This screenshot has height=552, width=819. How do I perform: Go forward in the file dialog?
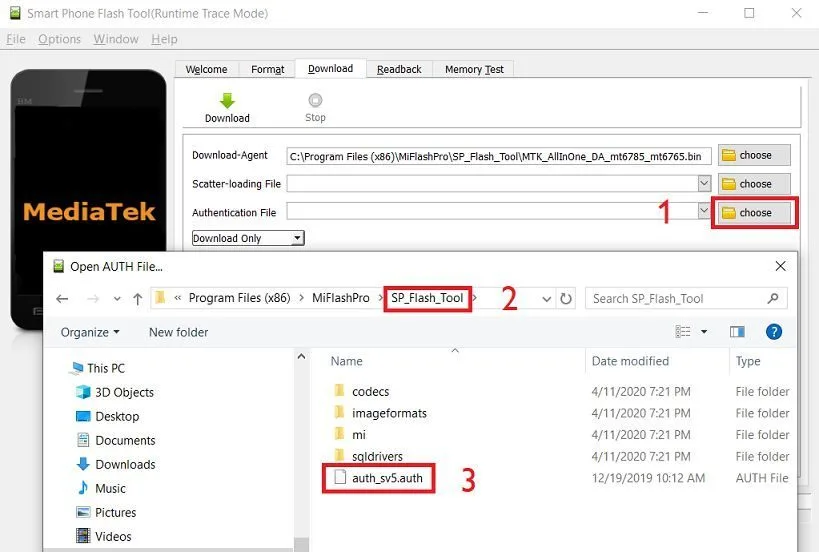pos(93,299)
